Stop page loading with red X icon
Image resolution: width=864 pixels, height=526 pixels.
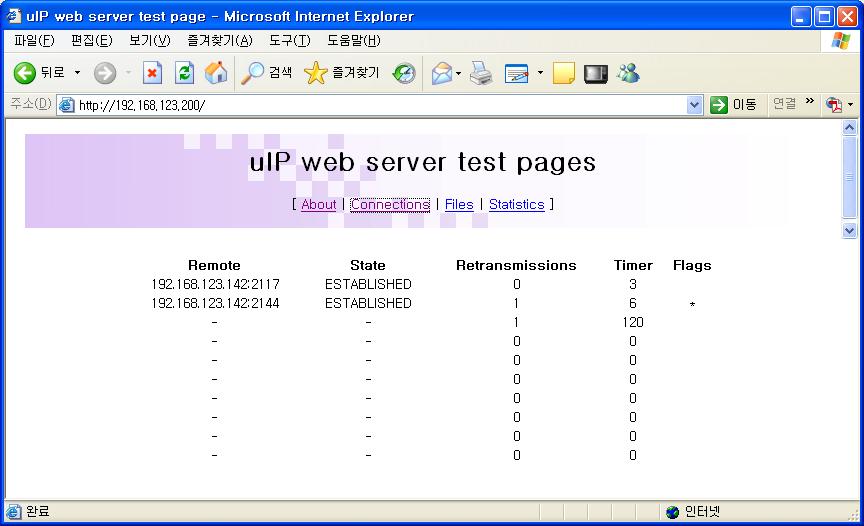(152, 73)
